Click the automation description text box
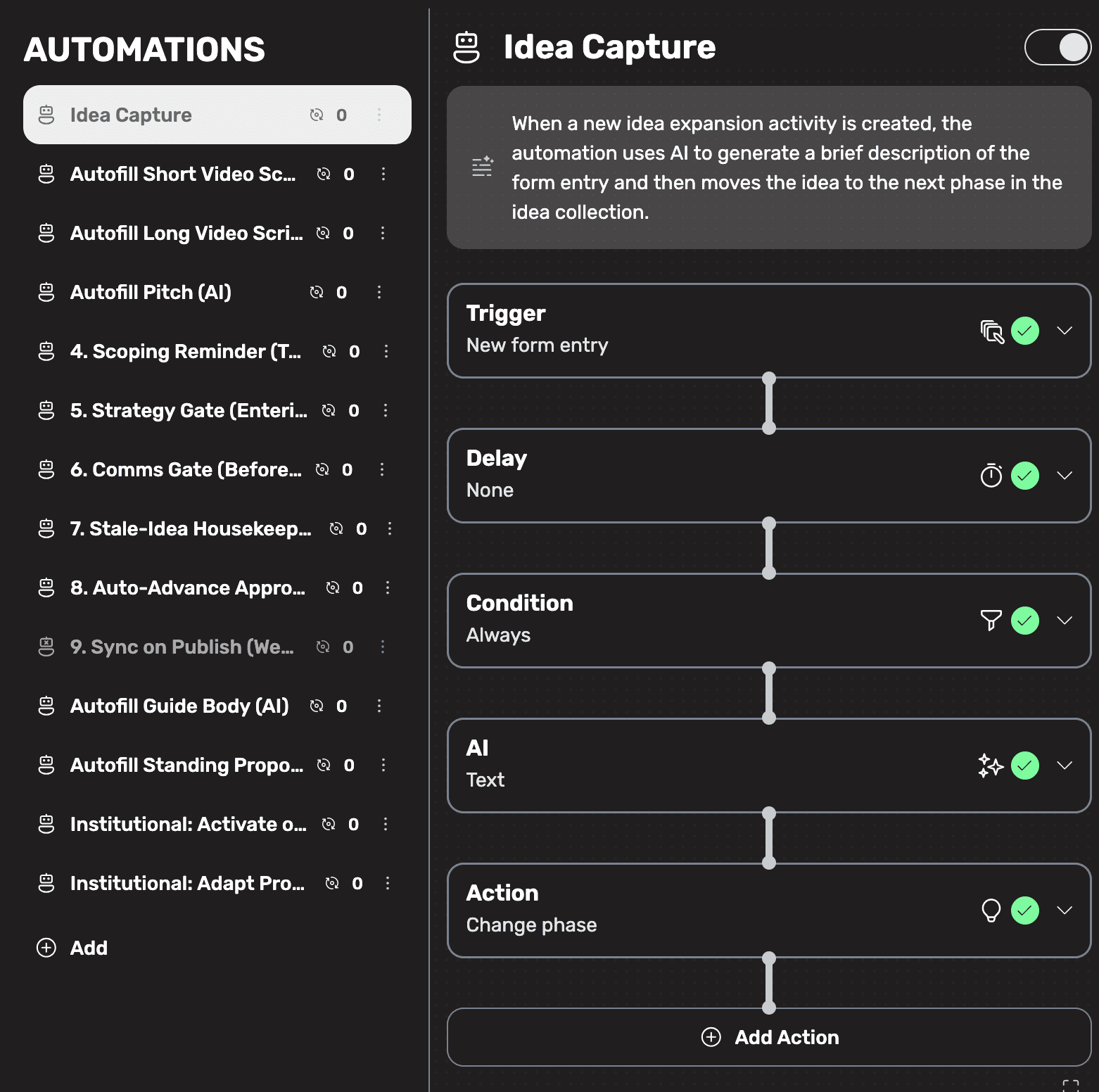The image size is (1099, 1092). pyautogui.click(x=769, y=167)
